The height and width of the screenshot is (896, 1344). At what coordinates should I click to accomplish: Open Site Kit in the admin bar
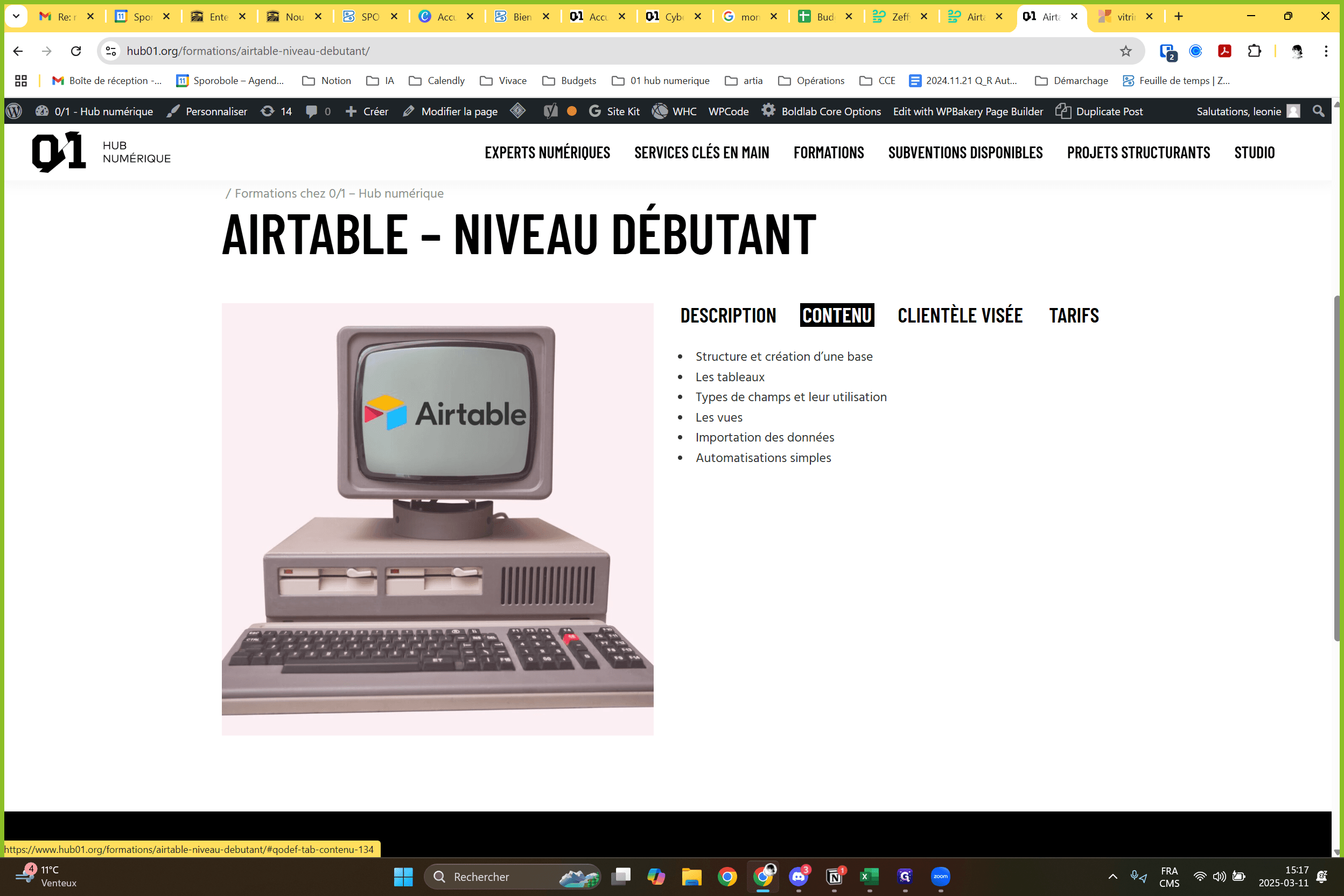point(614,111)
